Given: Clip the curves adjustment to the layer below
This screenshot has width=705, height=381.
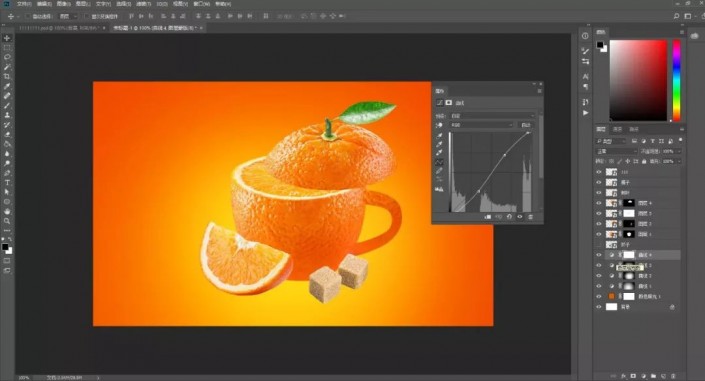Looking at the screenshot, I should (488, 217).
